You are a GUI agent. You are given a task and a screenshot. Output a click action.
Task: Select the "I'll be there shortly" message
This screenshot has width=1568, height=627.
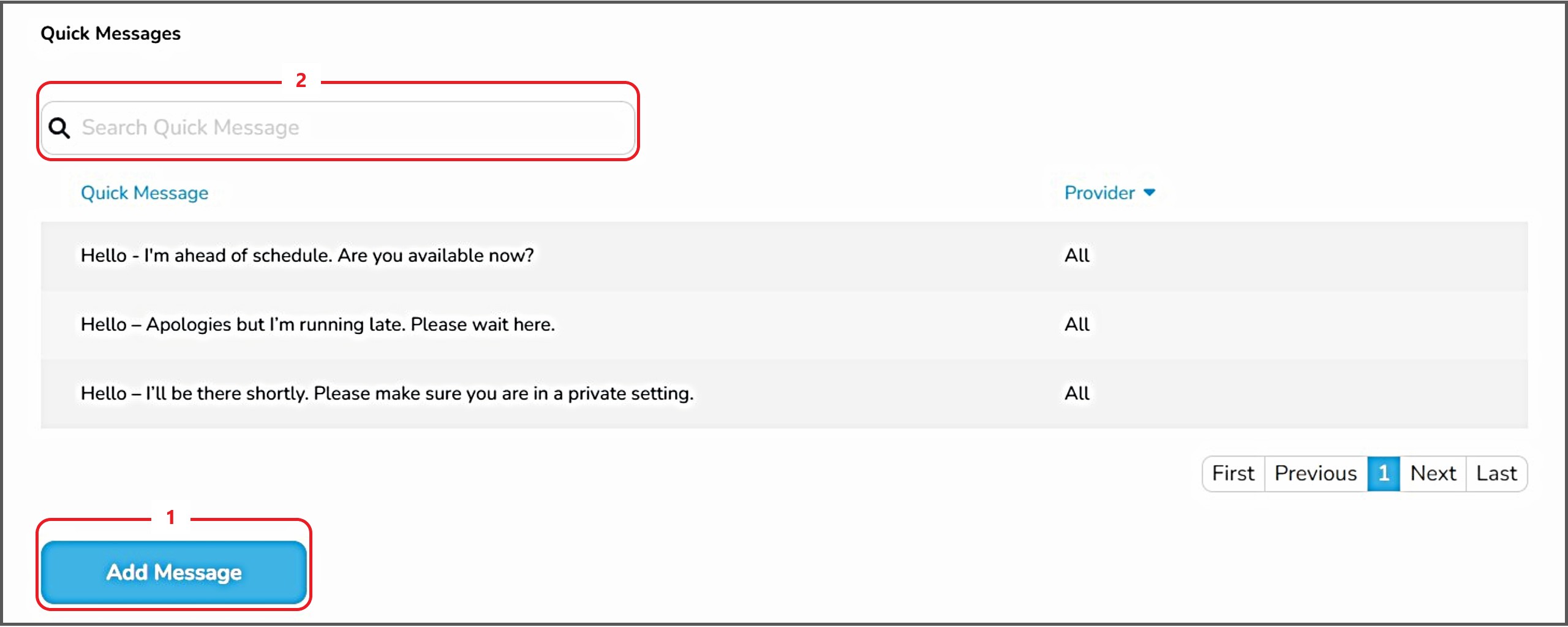tap(387, 393)
